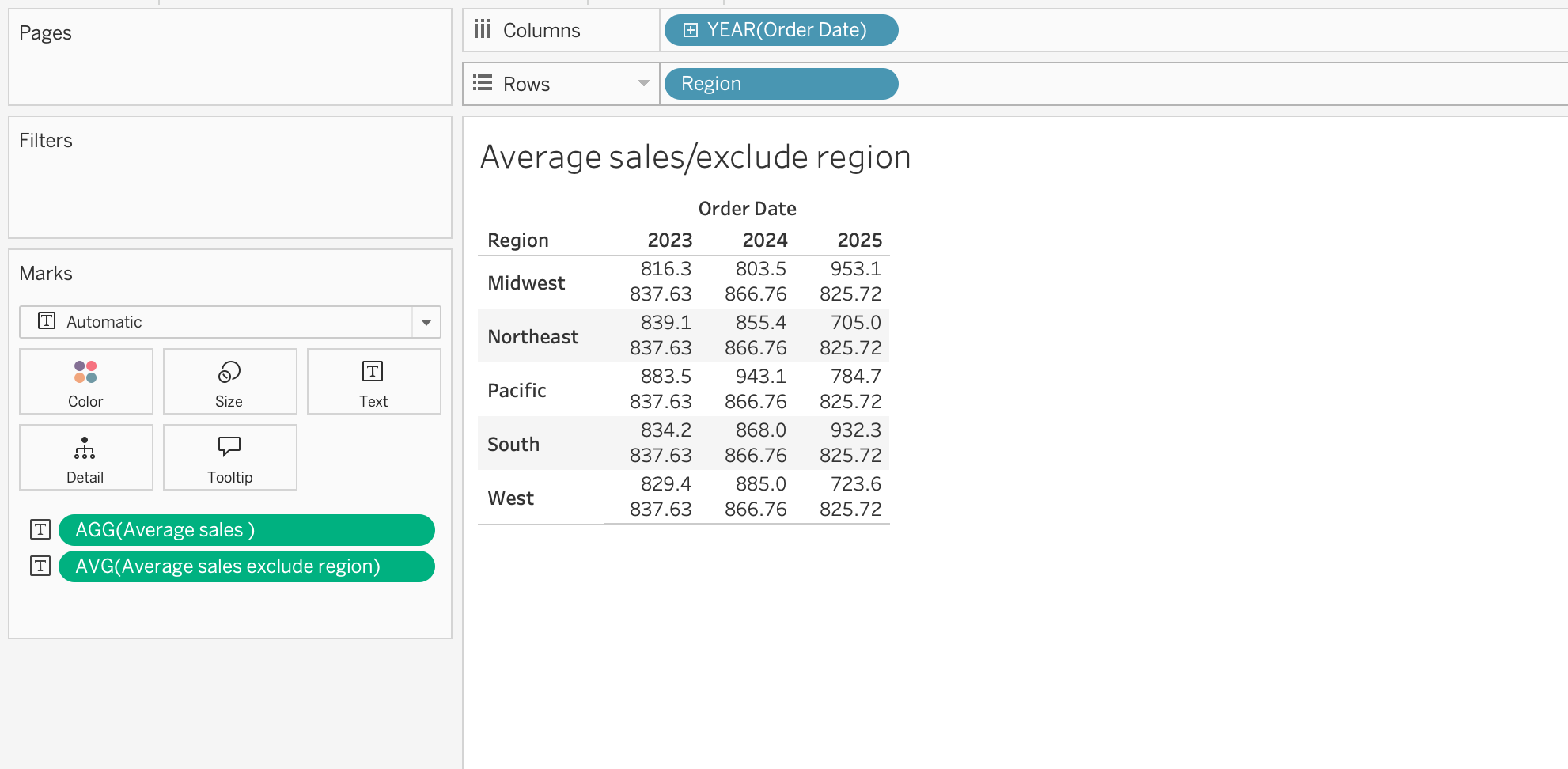Click text icon beside AVG(Average sales exclude region)

[40, 566]
